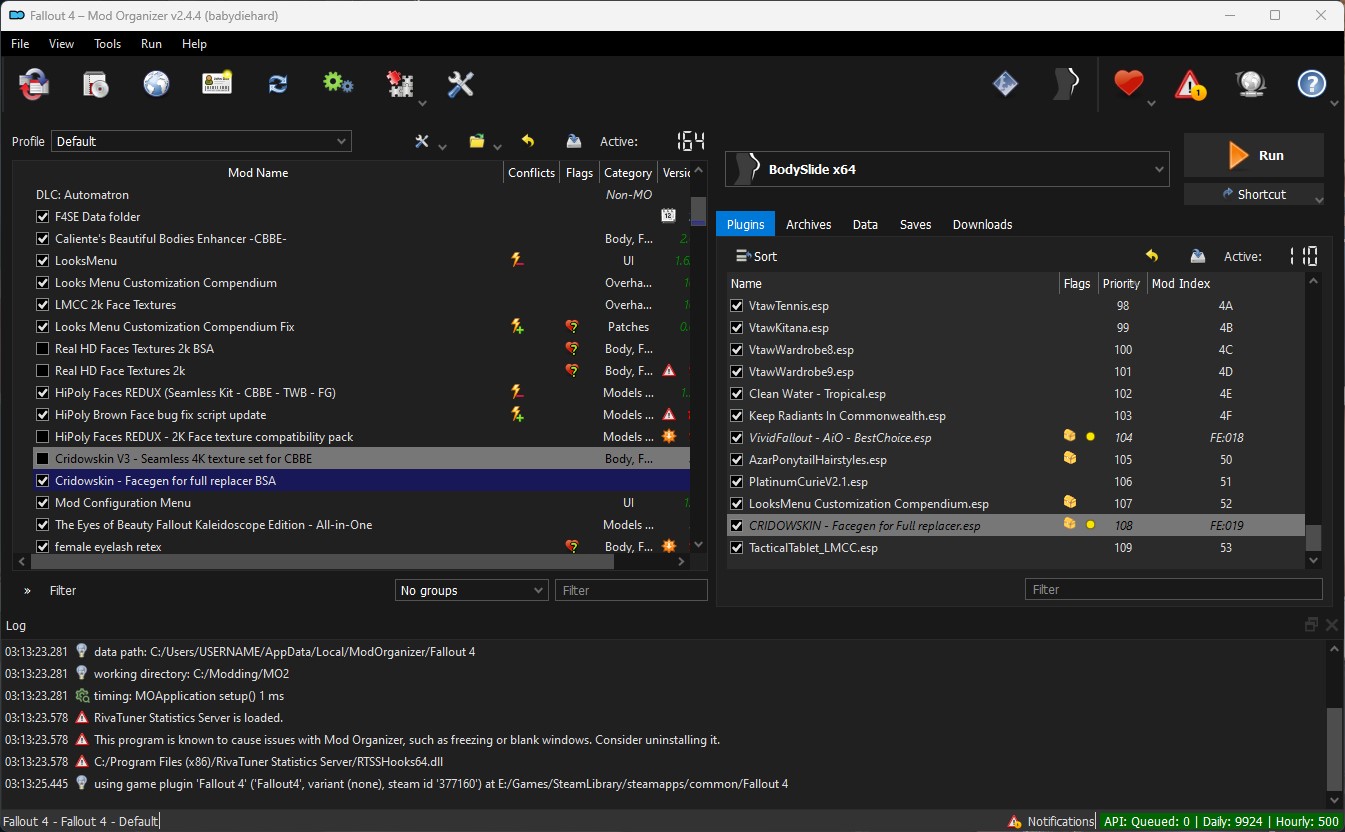Image resolution: width=1345 pixels, height=832 pixels.
Task: Open the folder shortcuts dropdown above mod list
Action: tap(485, 142)
